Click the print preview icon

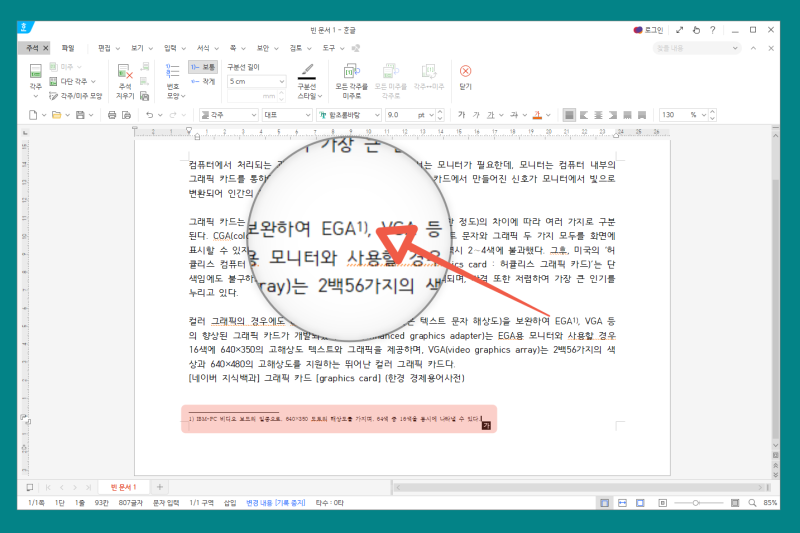pyautogui.click(x=127, y=115)
